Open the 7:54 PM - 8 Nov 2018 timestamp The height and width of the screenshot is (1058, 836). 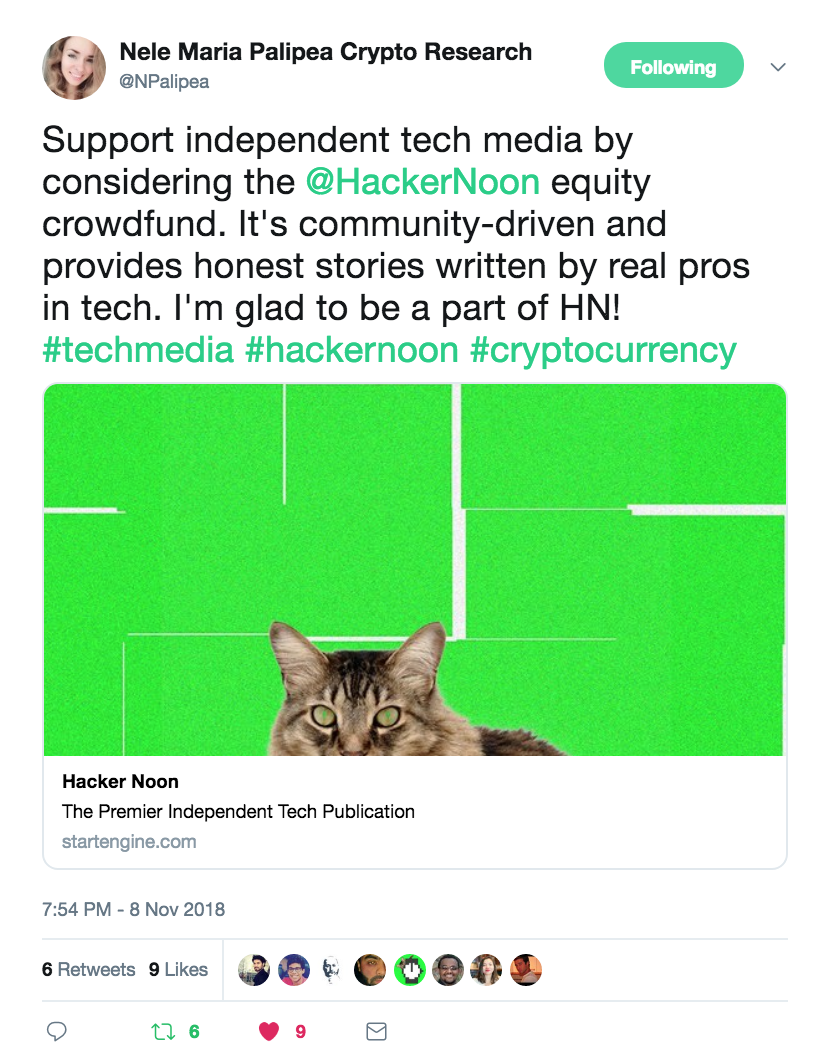(133, 909)
